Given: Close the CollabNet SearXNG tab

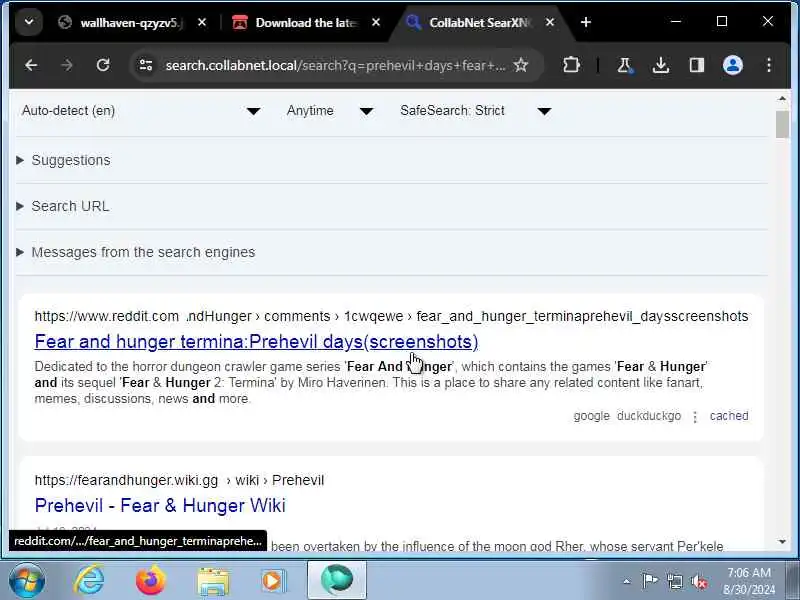Looking at the screenshot, I should click(x=550, y=22).
